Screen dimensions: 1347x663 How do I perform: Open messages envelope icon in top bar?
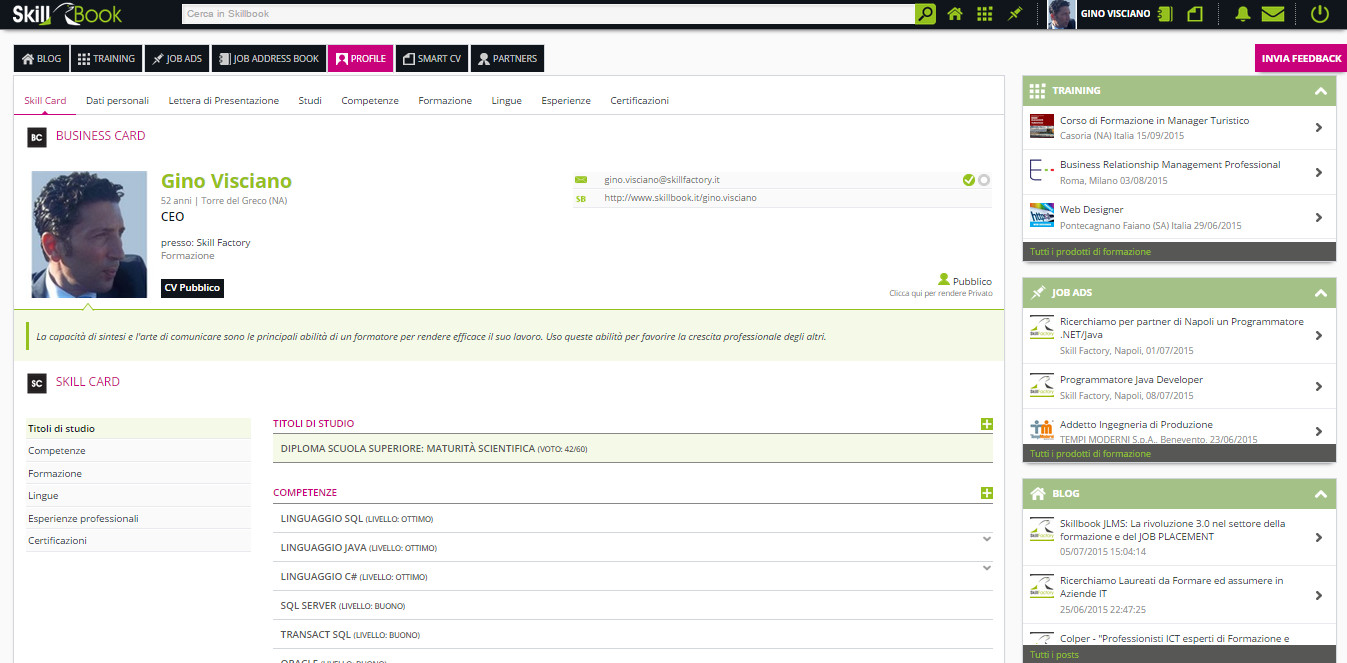coord(1273,14)
